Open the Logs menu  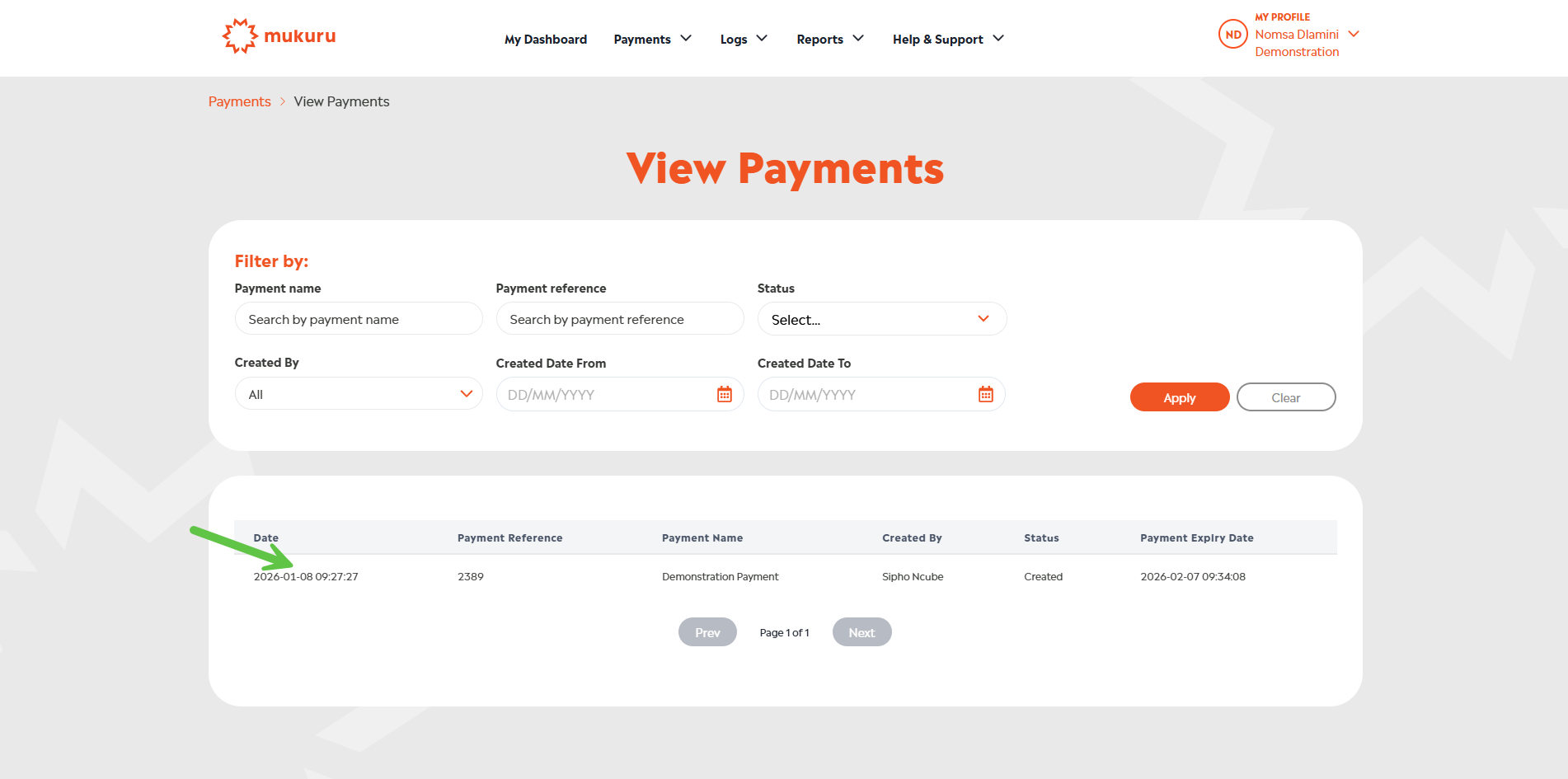pyautogui.click(x=743, y=39)
